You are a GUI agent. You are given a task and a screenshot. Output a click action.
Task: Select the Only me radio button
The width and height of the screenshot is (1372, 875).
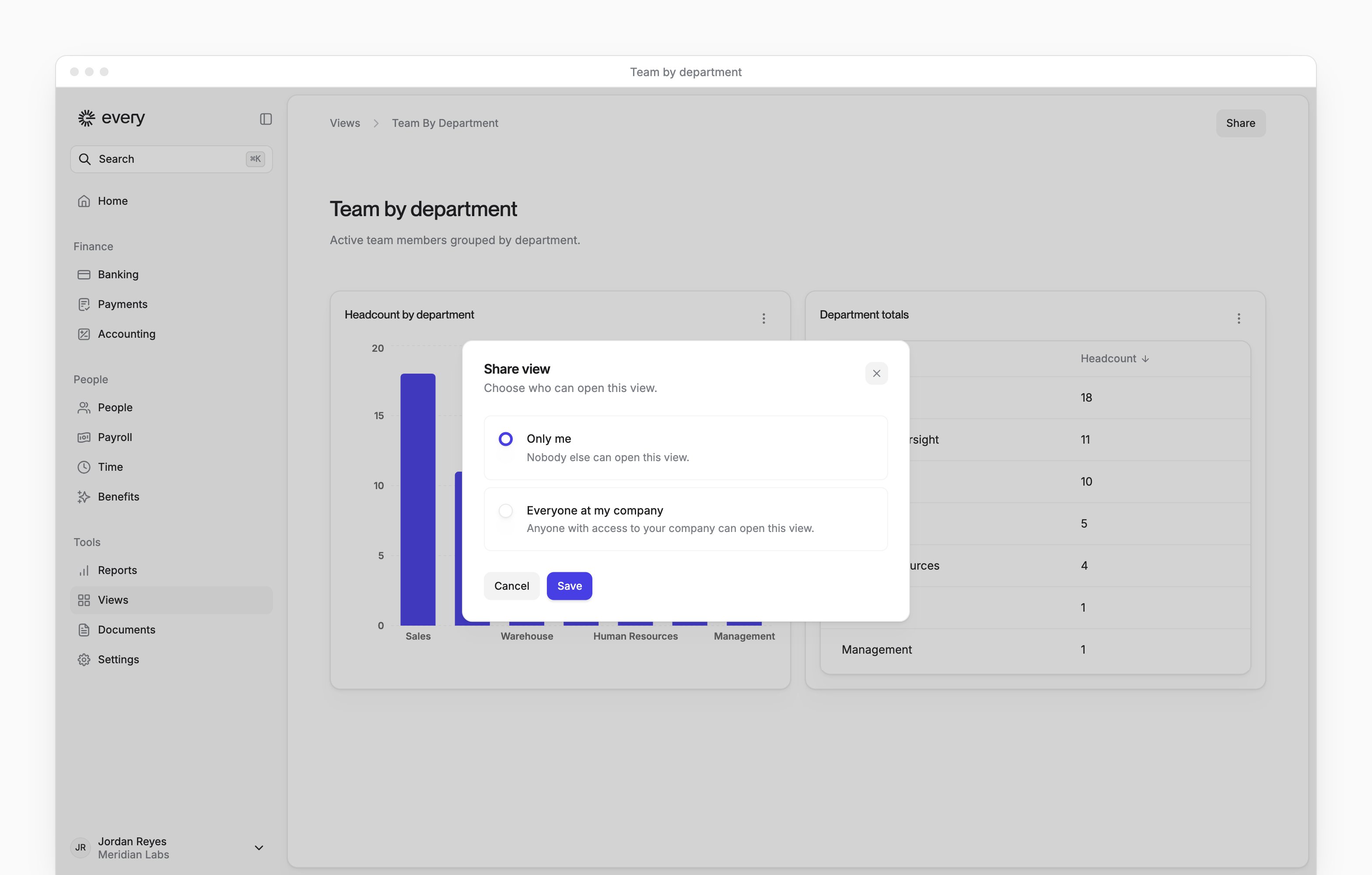click(x=505, y=439)
